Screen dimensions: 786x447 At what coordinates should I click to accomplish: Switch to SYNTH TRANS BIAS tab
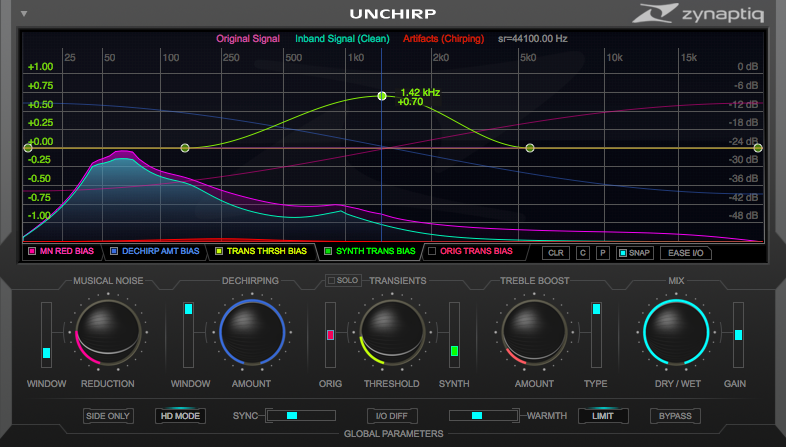[369, 251]
